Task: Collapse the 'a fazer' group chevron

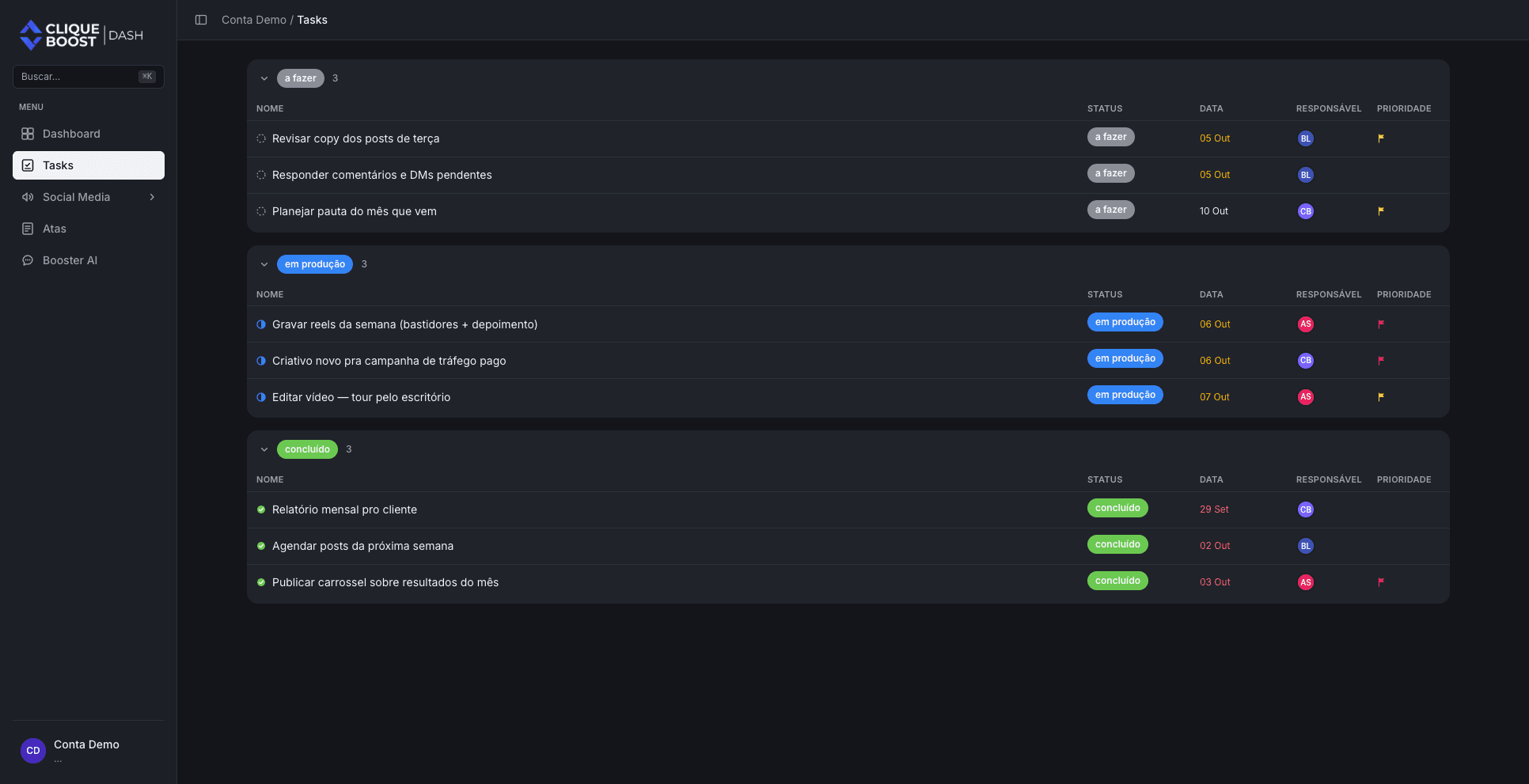Action: (264, 78)
